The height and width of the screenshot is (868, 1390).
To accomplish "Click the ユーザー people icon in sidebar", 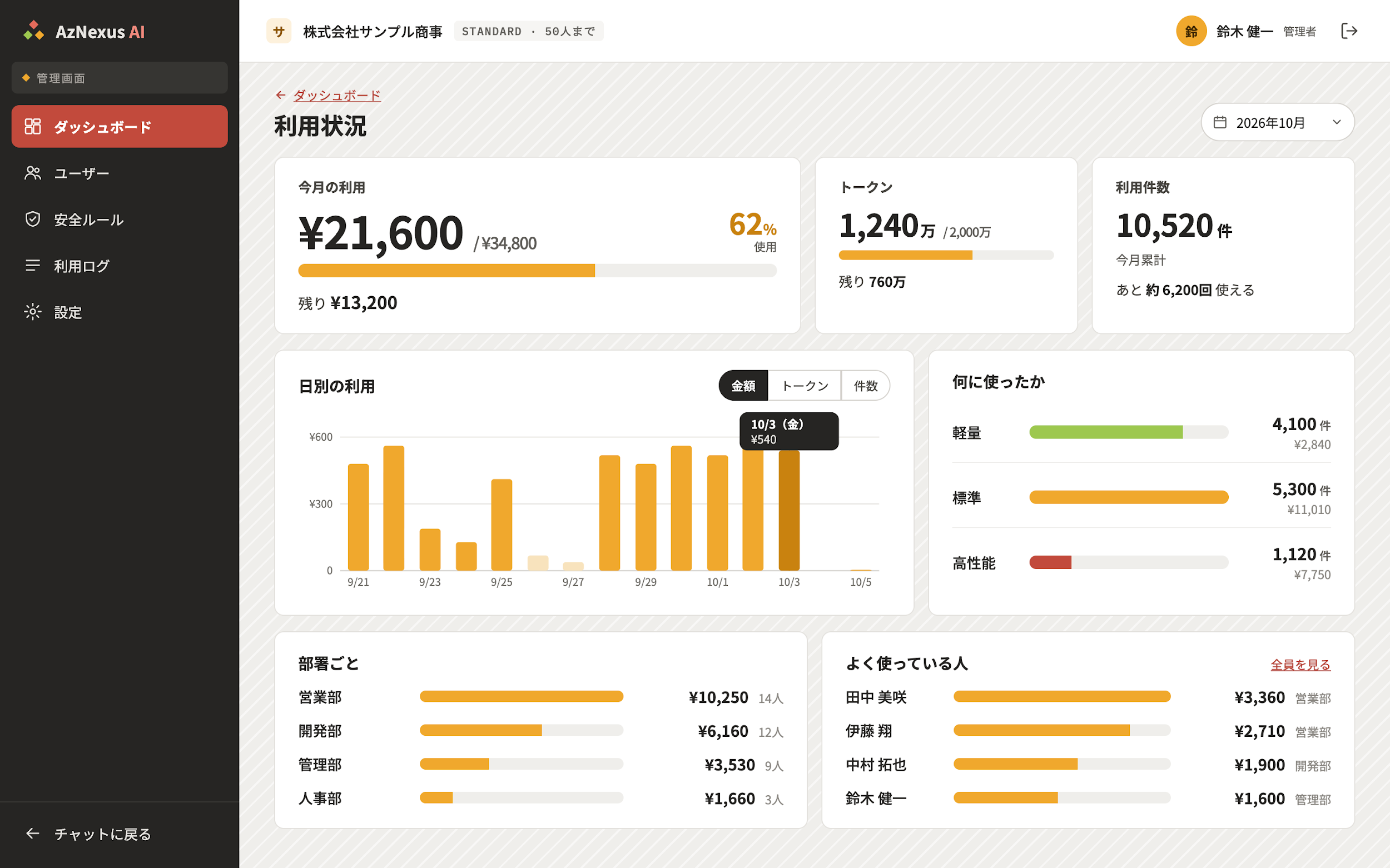I will click(x=33, y=173).
